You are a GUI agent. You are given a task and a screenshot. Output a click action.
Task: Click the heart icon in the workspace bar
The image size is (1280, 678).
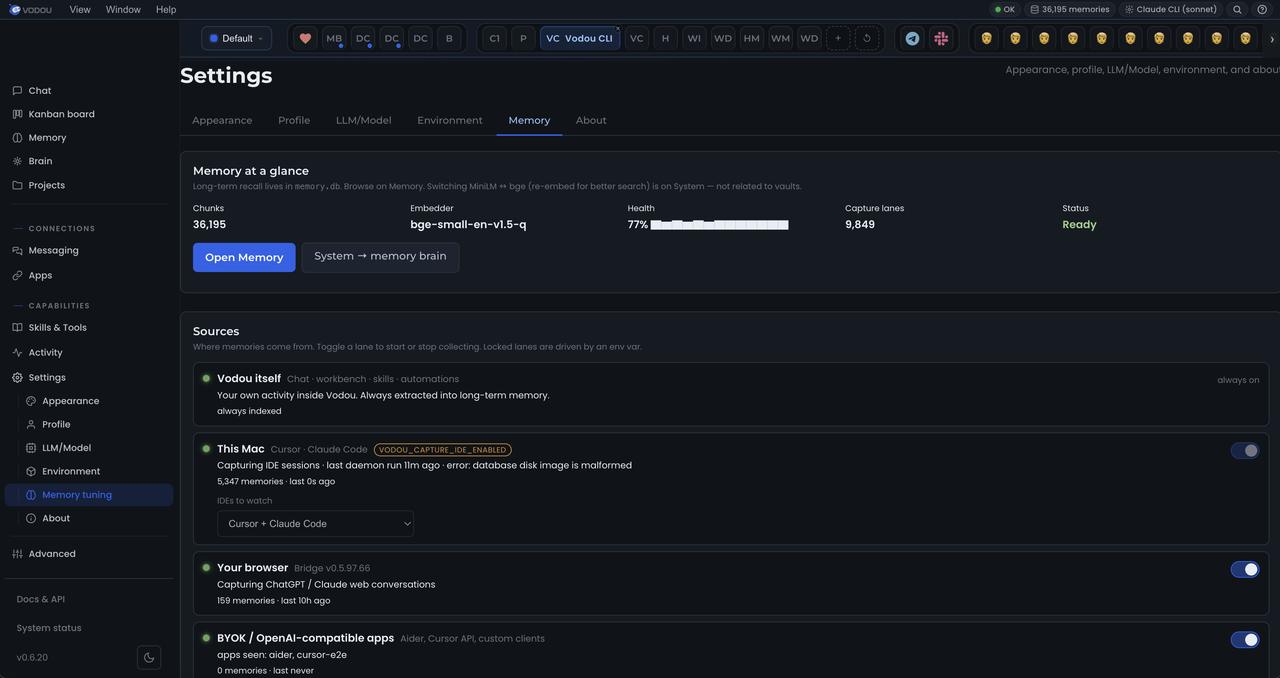click(305, 38)
